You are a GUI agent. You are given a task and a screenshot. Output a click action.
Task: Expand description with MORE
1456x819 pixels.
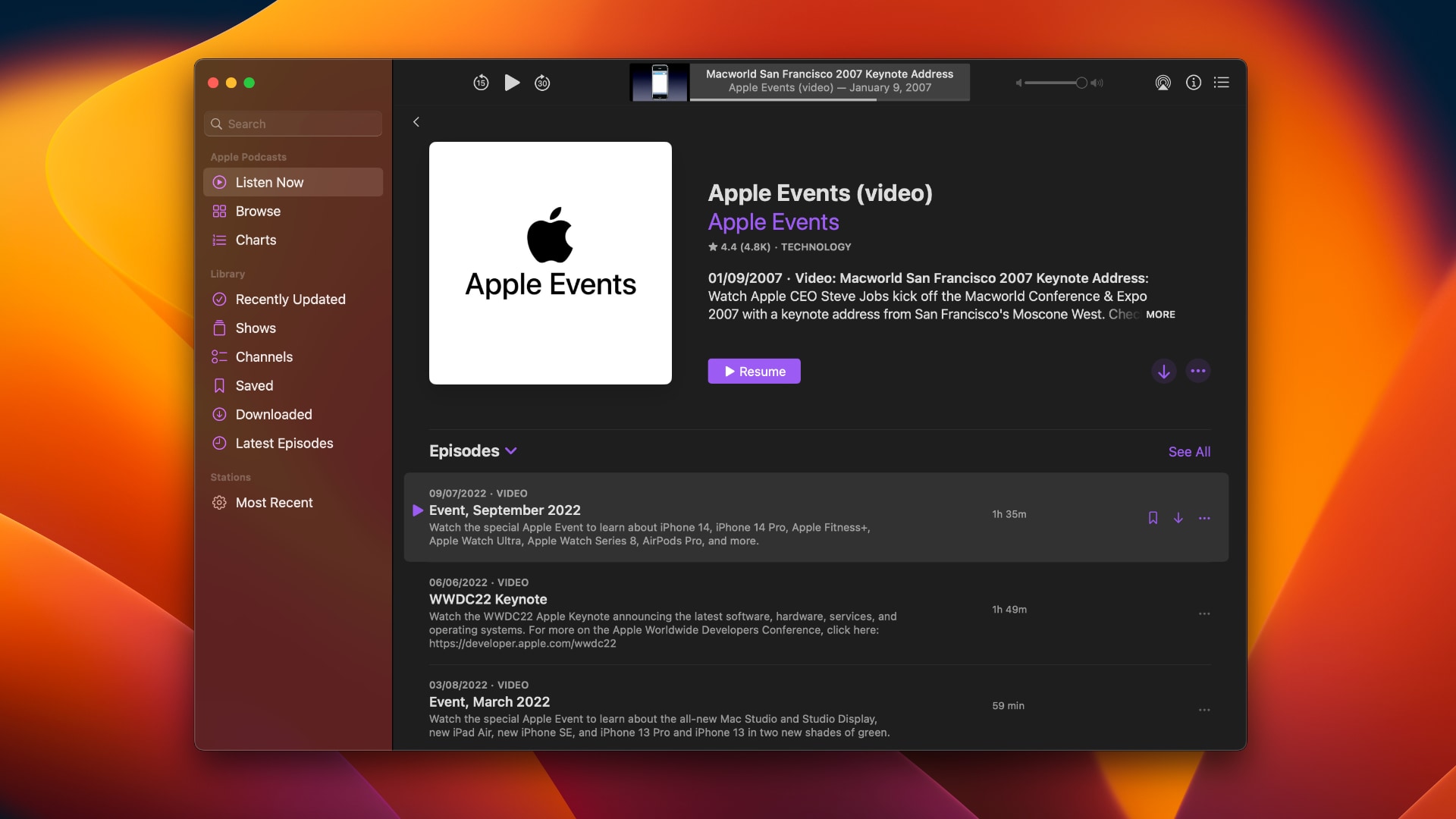(x=1160, y=314)
